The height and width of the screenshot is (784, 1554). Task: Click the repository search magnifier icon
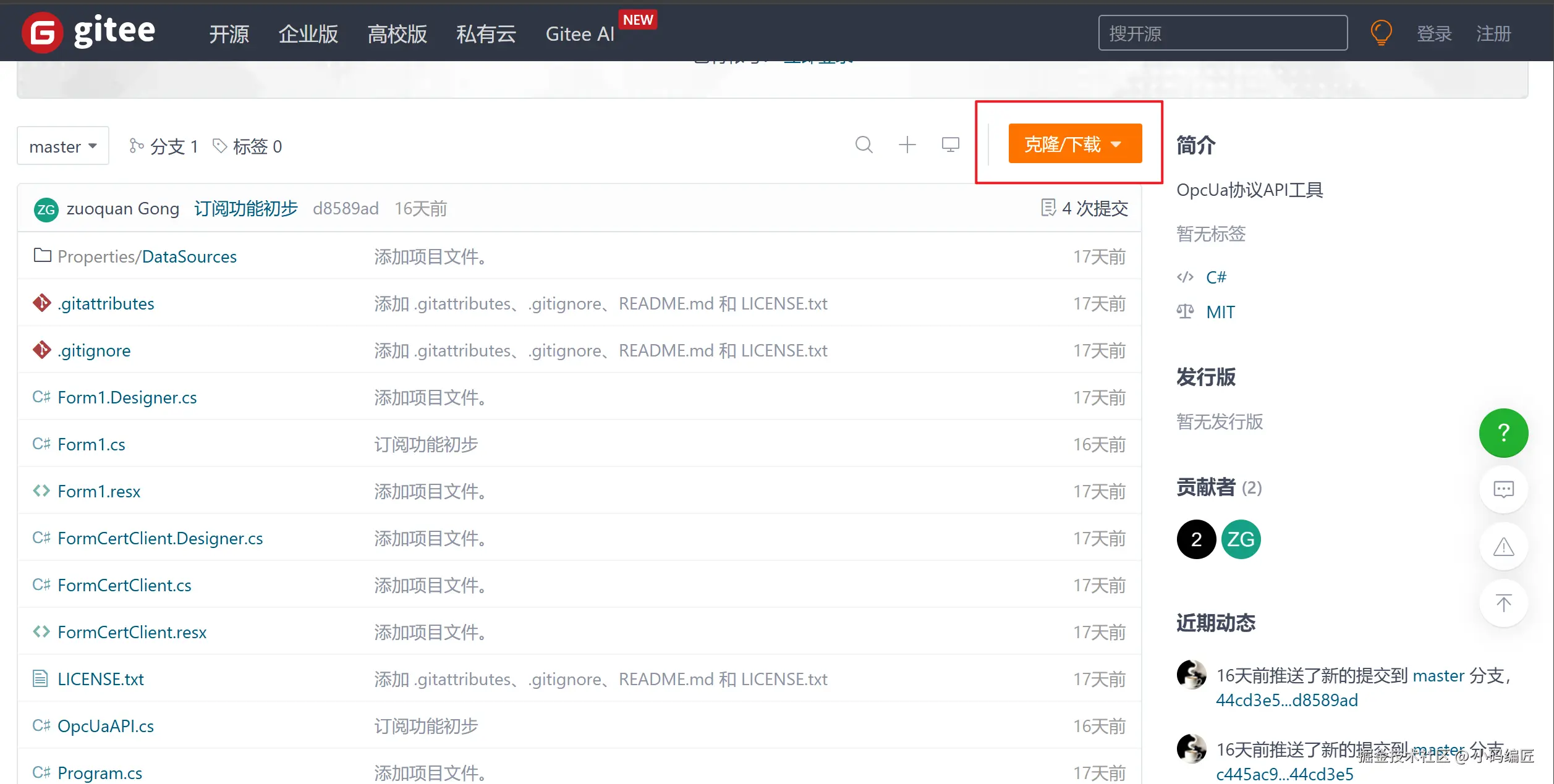tap(864, 145)
